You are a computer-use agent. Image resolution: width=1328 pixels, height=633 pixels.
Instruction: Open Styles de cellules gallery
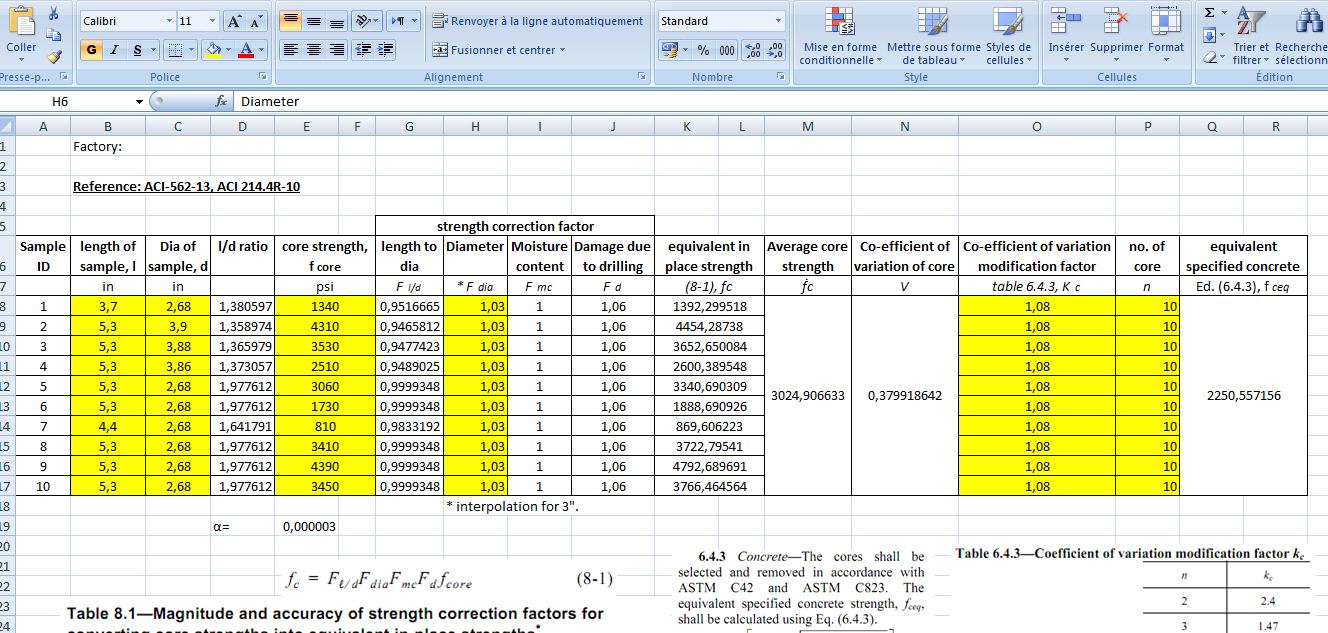(x=1008, y=36)
